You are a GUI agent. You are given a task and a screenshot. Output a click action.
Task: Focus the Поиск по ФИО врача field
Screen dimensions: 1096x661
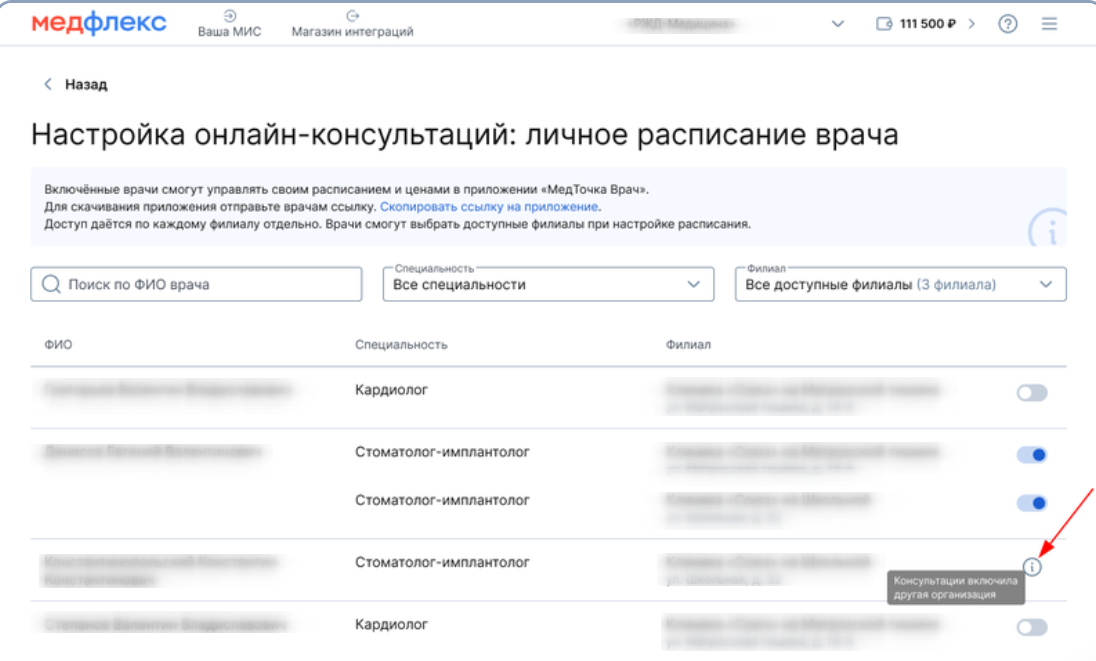(x=210, y=285)
